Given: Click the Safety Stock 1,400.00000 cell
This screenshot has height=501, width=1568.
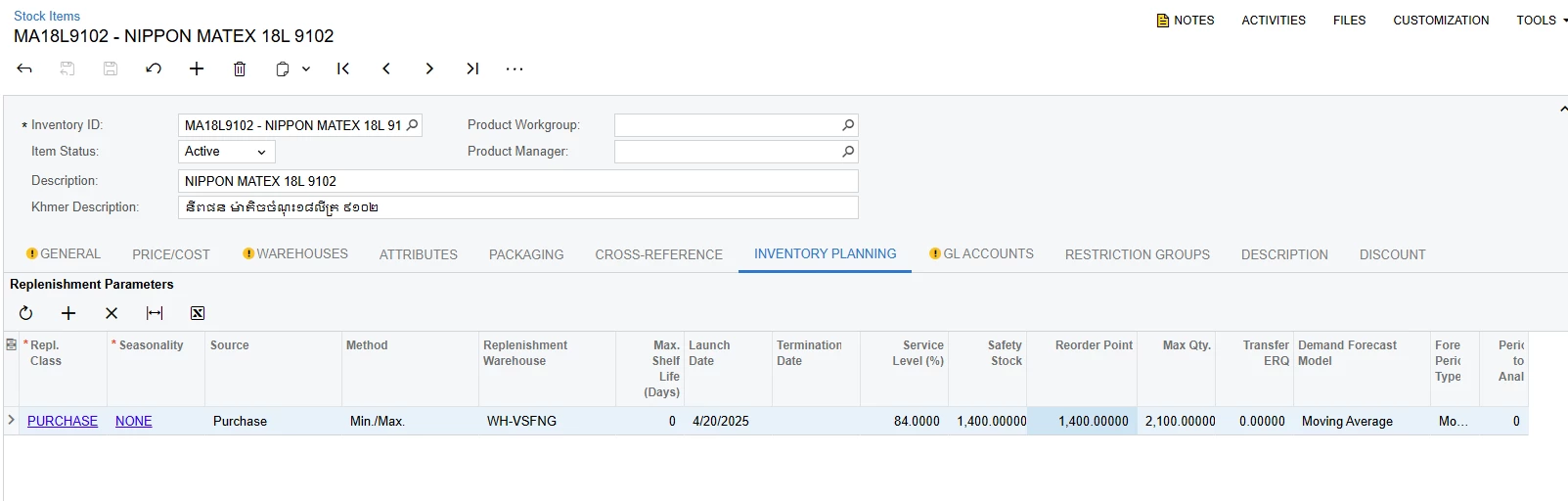Looking at the screenshot, I should [988, 421].
